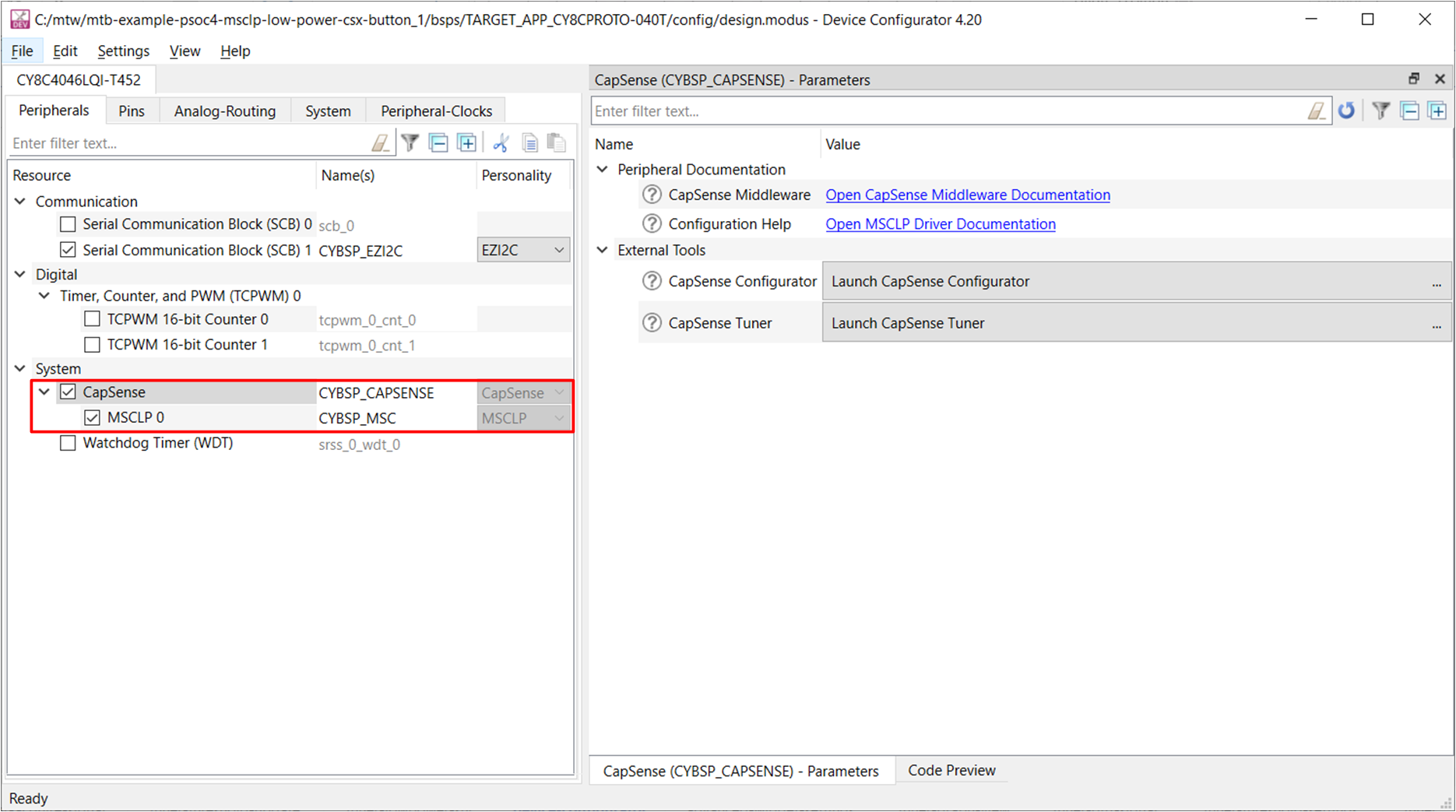Viewport: 1456px width, 812px height.
Task: Show help for CapSense Middleware parameter
Action: pyautogui.click(x=652, y=195)
